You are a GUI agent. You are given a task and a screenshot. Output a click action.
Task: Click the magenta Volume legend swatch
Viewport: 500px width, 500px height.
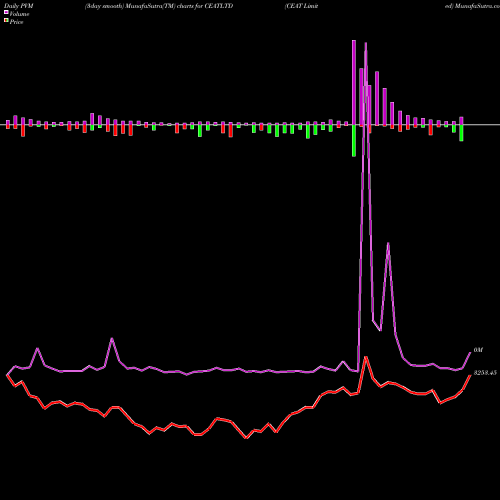coord(6,13)
